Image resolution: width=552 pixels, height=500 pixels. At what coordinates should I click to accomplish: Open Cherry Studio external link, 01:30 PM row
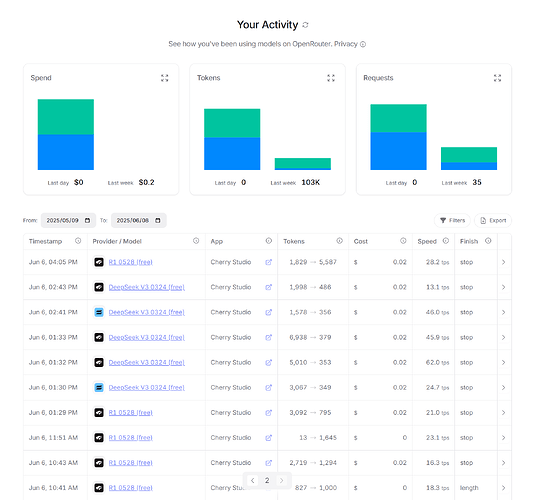click(269, 387)
